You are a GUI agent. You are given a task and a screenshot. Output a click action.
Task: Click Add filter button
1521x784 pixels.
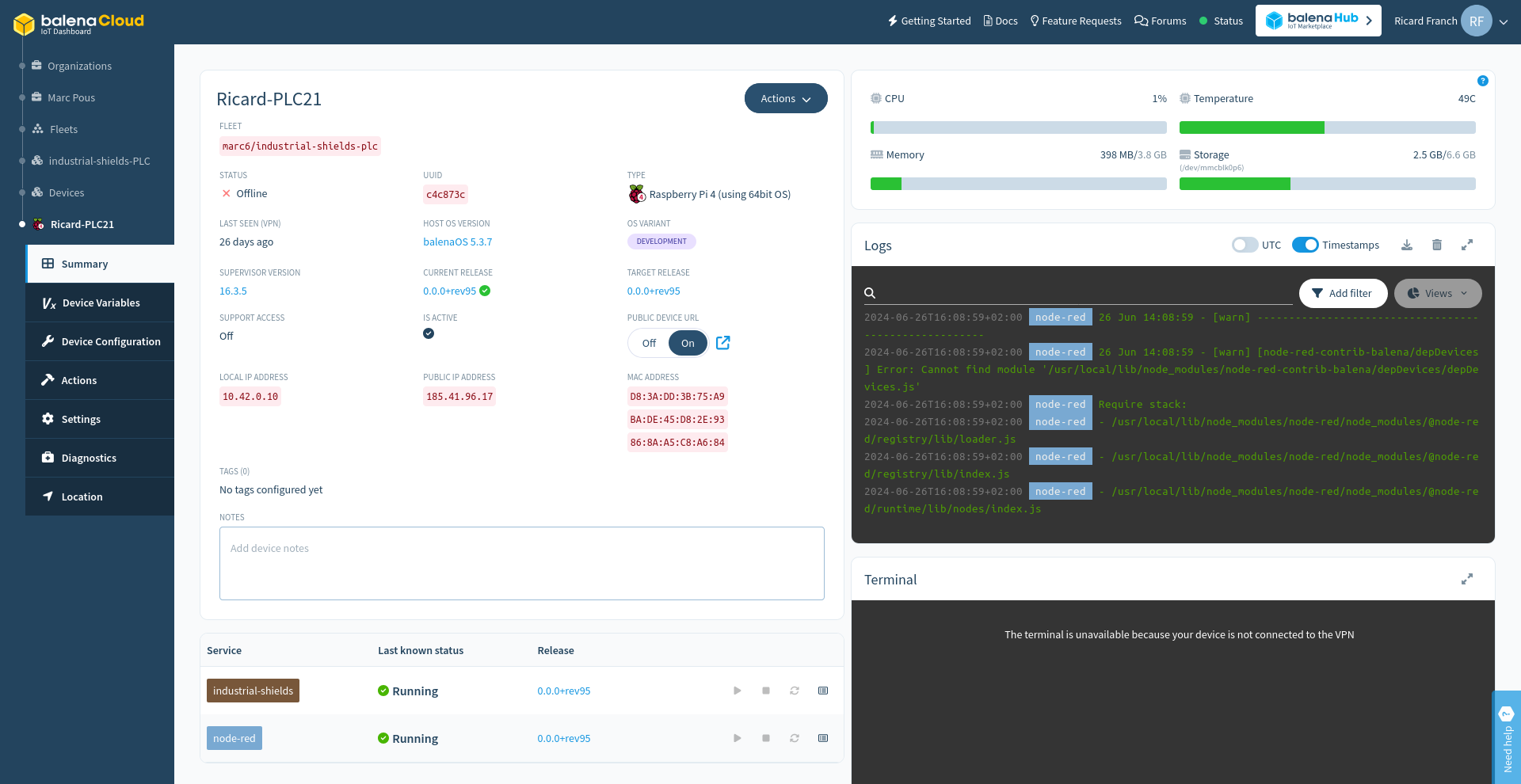pos(1343,293)
